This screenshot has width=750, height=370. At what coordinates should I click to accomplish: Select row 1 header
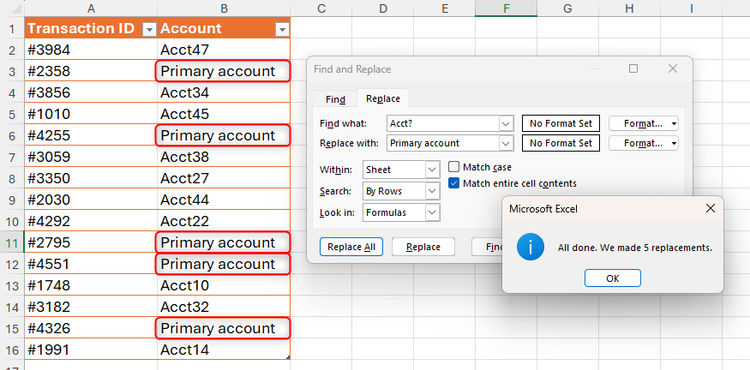tap(12, 29)
